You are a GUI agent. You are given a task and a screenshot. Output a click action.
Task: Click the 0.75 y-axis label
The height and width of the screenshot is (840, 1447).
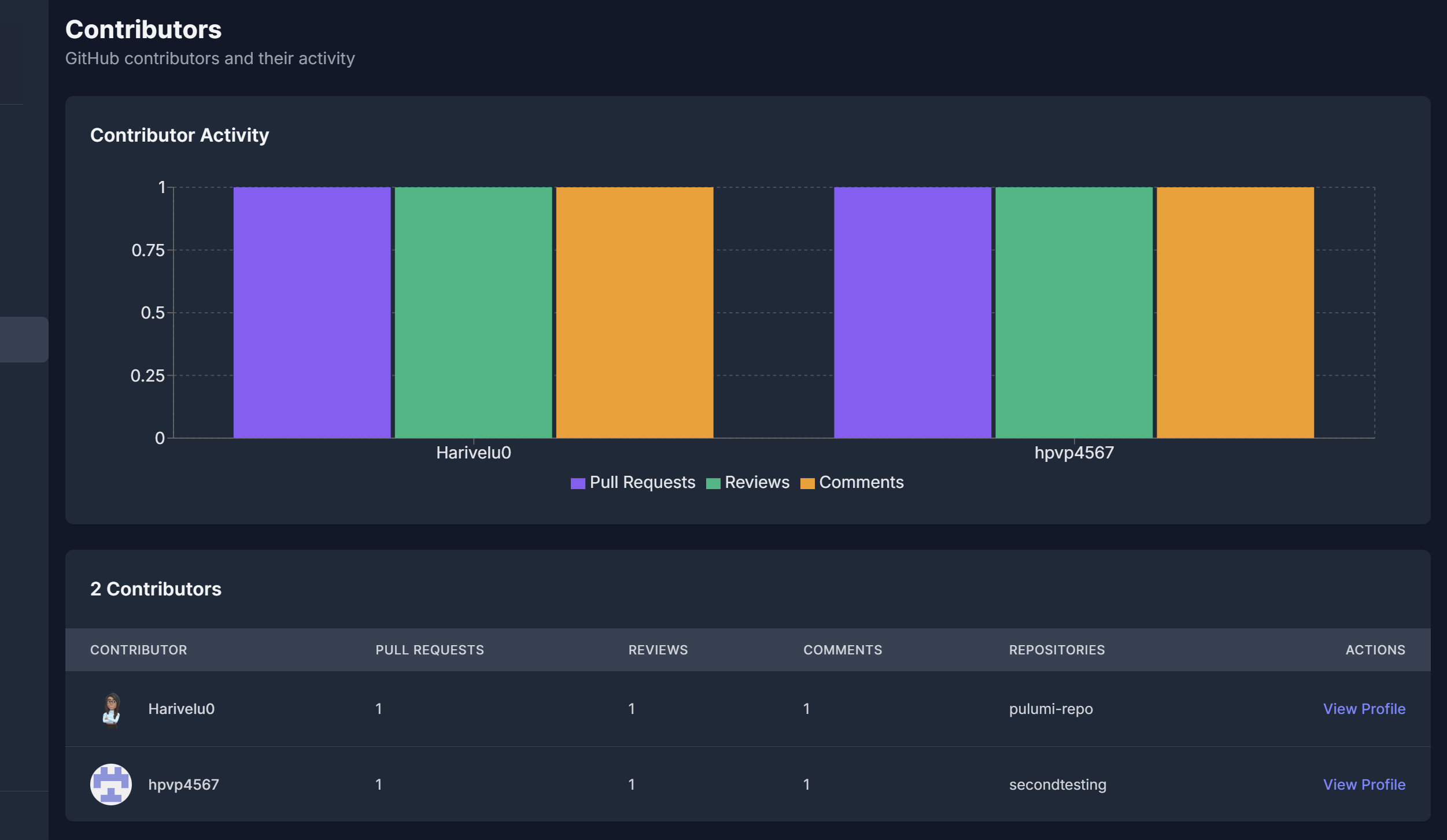(148, 250)
